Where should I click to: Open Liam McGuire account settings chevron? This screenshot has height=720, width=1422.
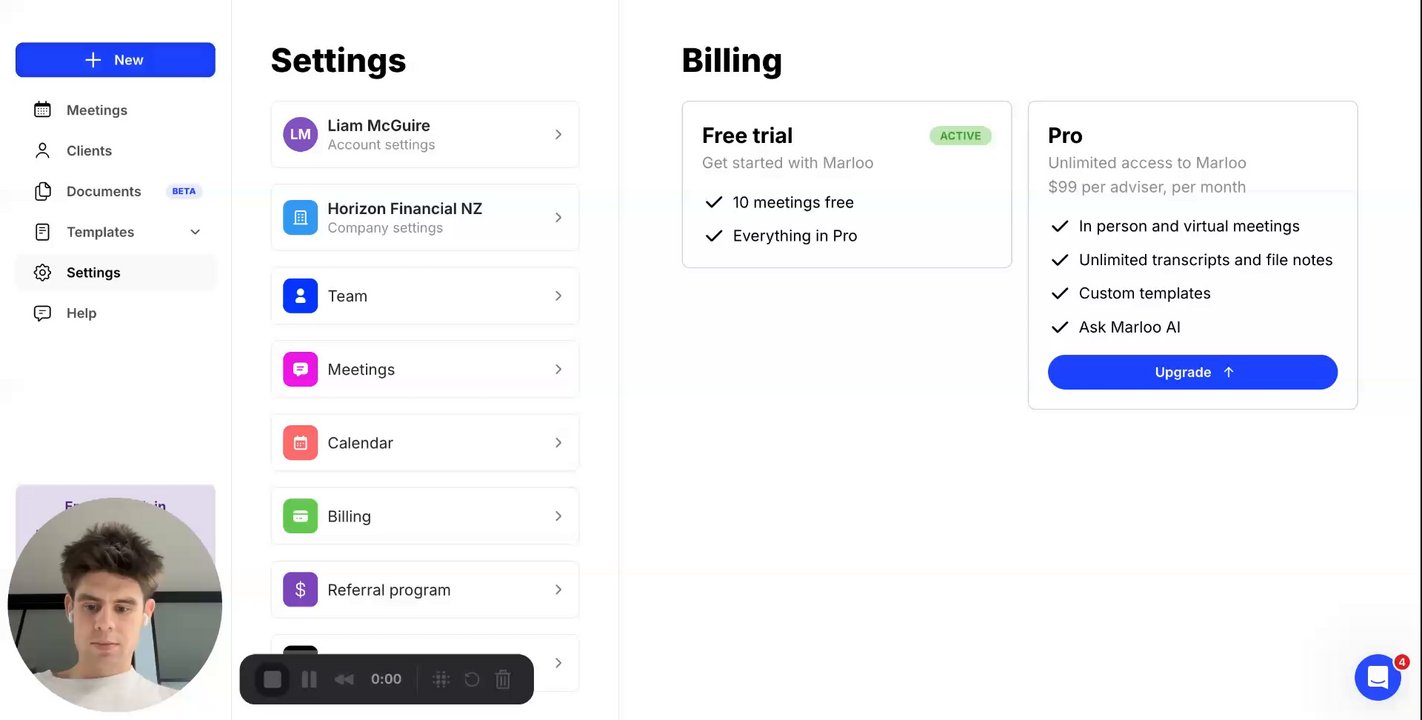pyautogui.click(x=558, y=134)
